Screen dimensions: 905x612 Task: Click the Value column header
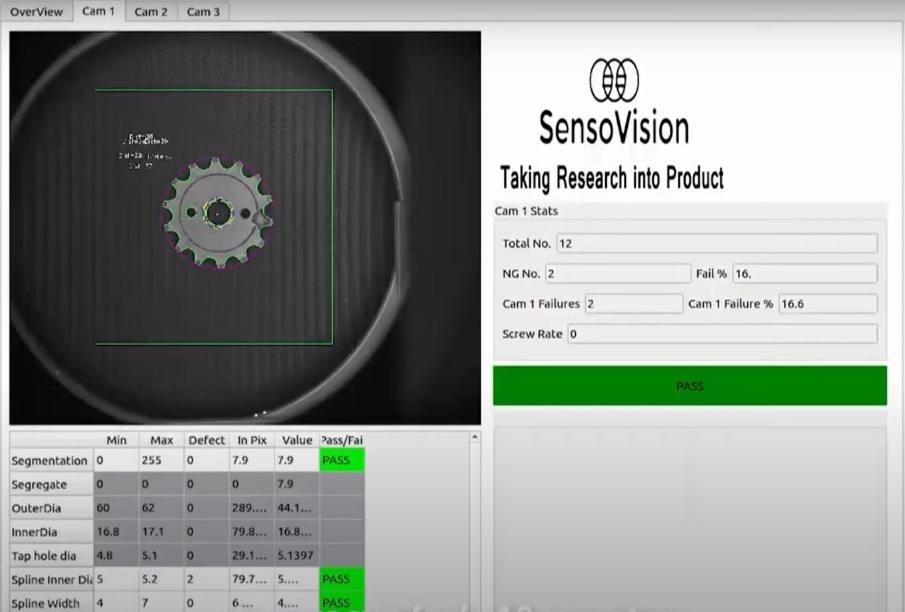click(297, 440)
